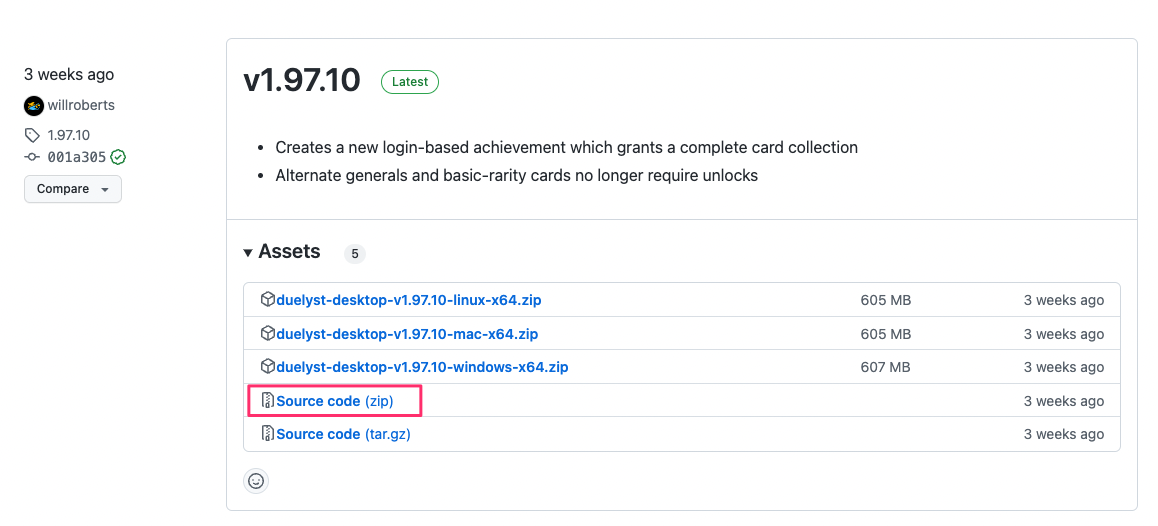The width and height of the screenshot is (1158, 526).
Task: Click the green verified commit checkmark
Action: tap(117, 157)
